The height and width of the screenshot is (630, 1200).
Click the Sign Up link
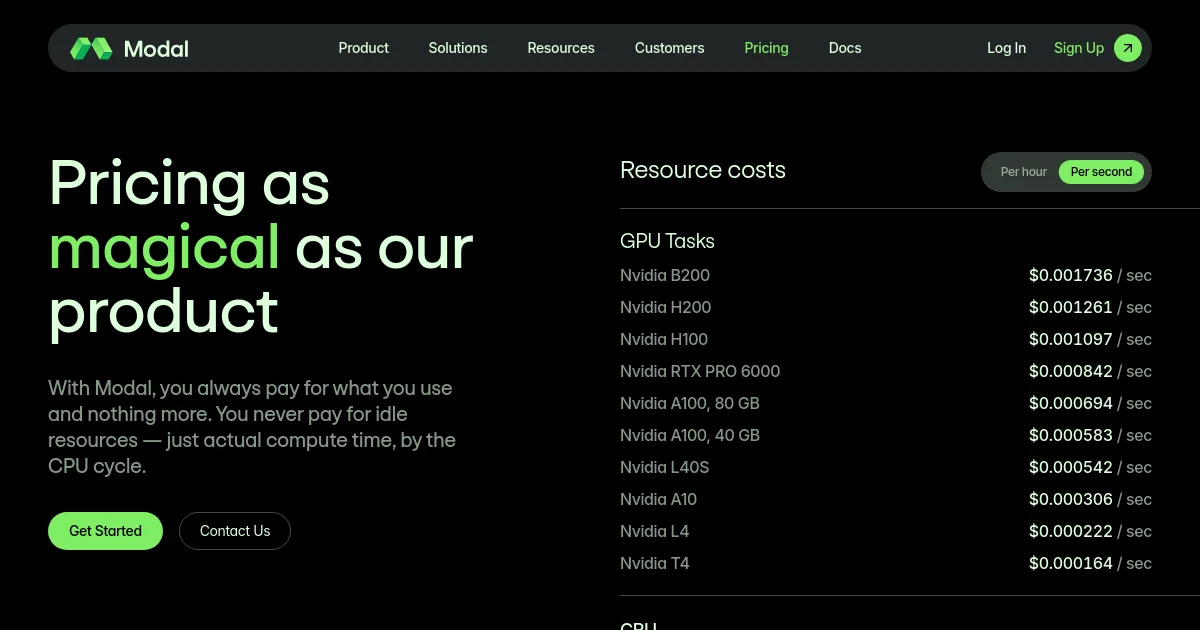[1079, 48]
